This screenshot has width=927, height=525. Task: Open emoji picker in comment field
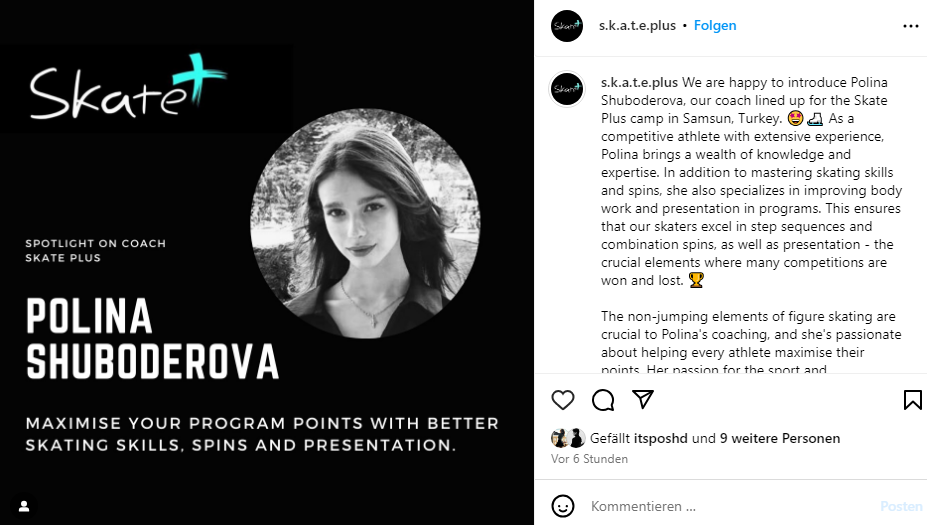pyautogui.click(x=564, y=506)
